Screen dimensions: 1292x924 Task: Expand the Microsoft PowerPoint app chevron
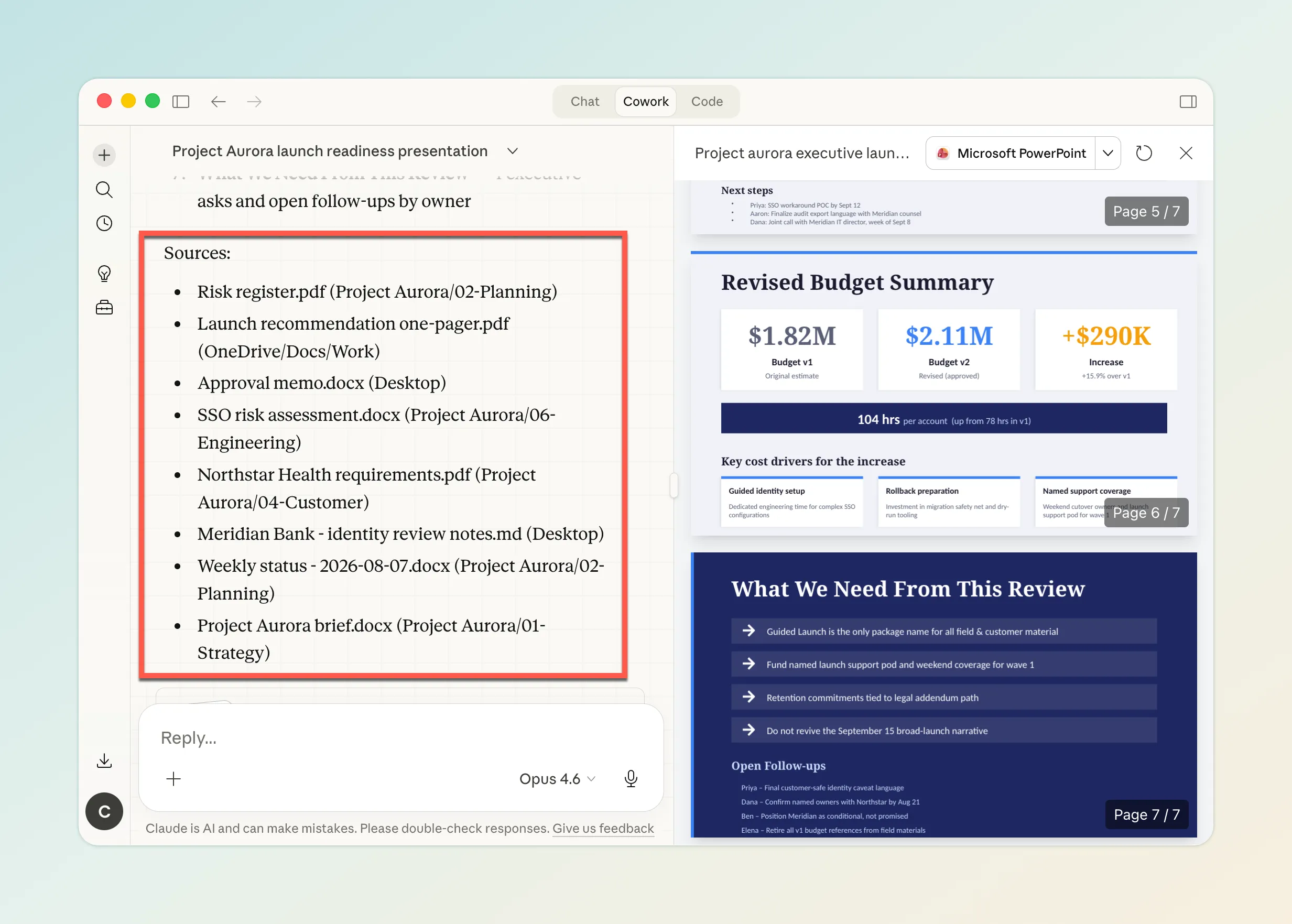click(x=1107, y=153)
